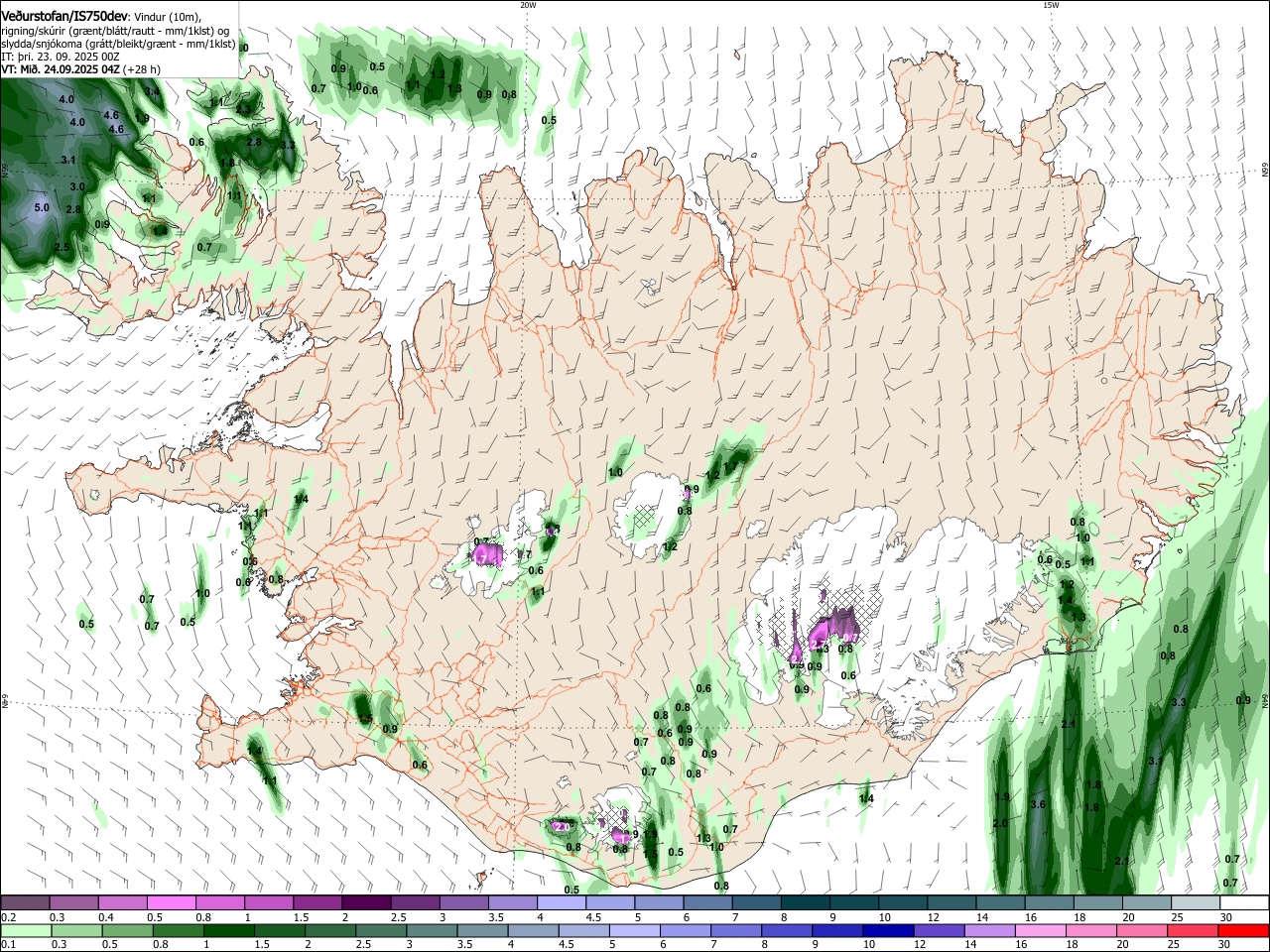Click the '(+28 h)' forecast offset text

(142, 69)
